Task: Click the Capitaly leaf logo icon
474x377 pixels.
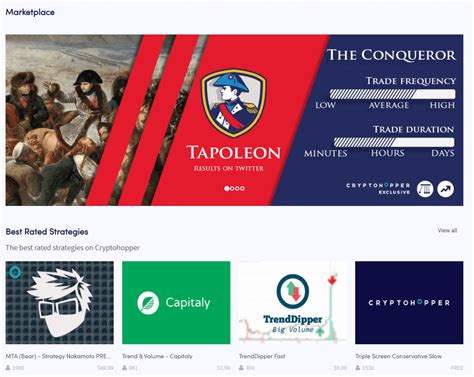Action: 148,303
